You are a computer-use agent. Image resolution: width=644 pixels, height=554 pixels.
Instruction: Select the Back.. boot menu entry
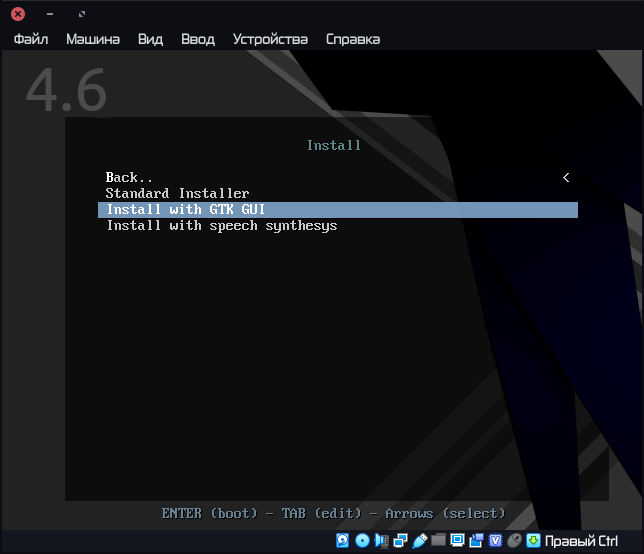click(130, 177)
